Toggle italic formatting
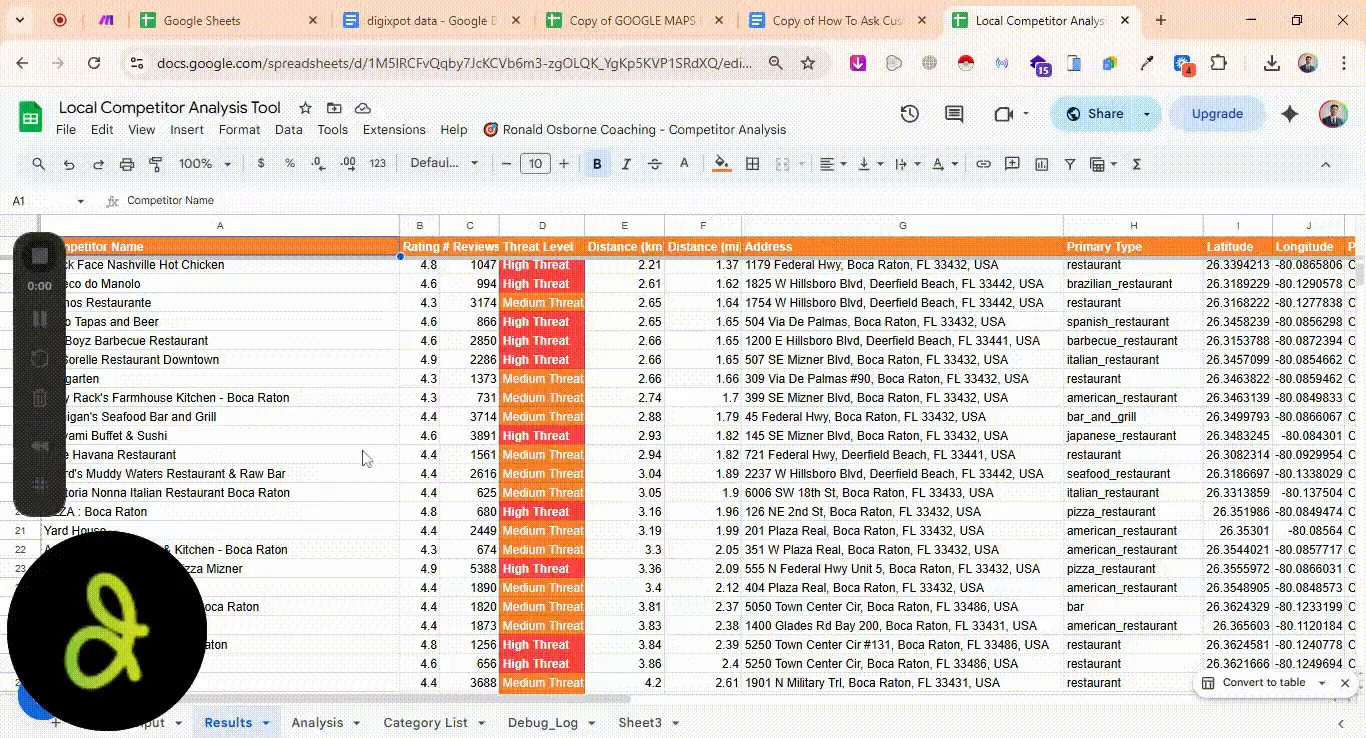 (x=626, y=164)
